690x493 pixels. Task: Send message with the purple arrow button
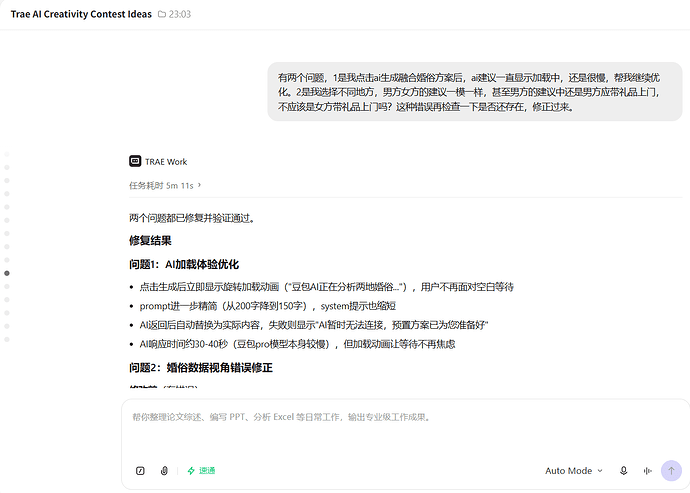671,471
